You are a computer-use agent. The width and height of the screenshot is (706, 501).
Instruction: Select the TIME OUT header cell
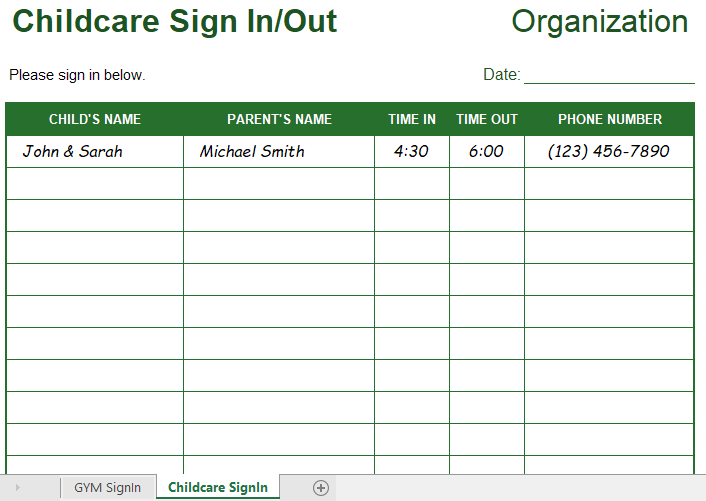(487, 119)
